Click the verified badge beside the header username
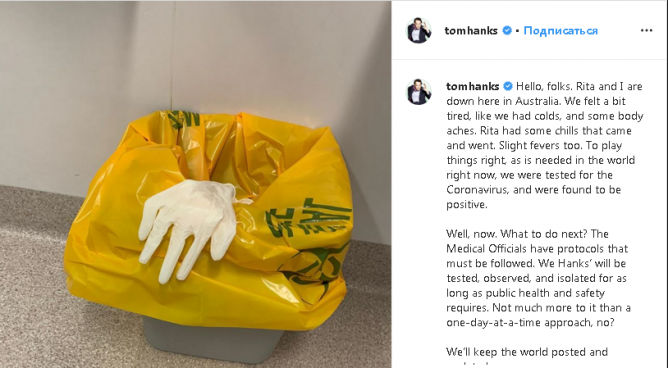The image size is (668, 368). (507, 30)
